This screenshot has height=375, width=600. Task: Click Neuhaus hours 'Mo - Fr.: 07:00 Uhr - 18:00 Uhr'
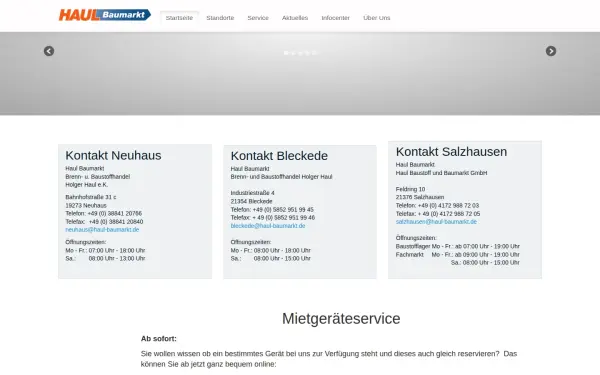[x=105, y=250]
